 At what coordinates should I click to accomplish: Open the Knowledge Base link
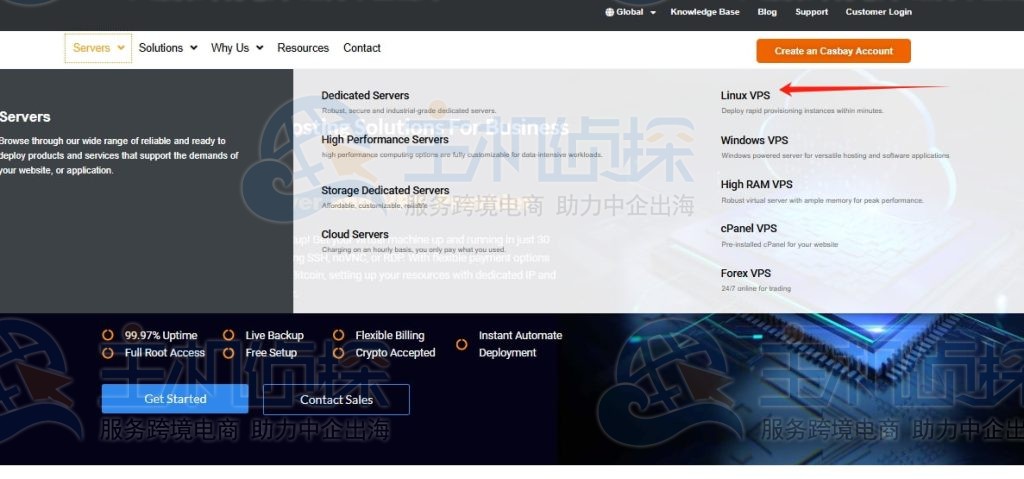pyautogui.click(x=705, y=12)
